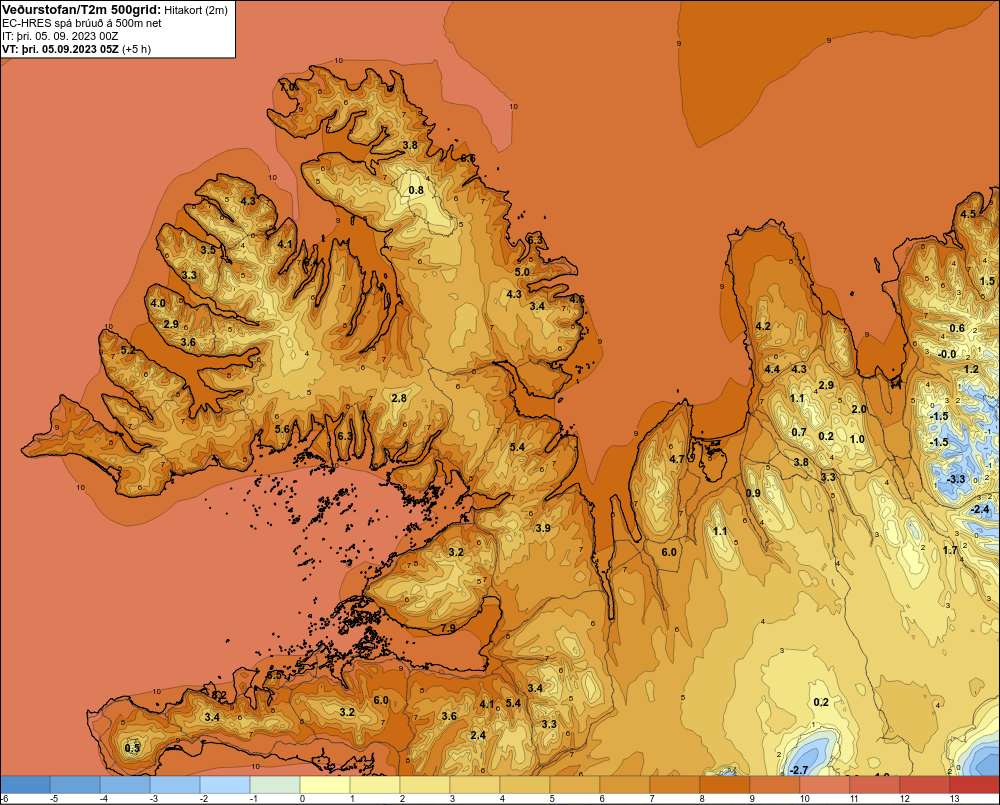Screen dimensions: 1000x805
Task: Select the '5.0' temperature value
Action: click(x=522, y=272)
